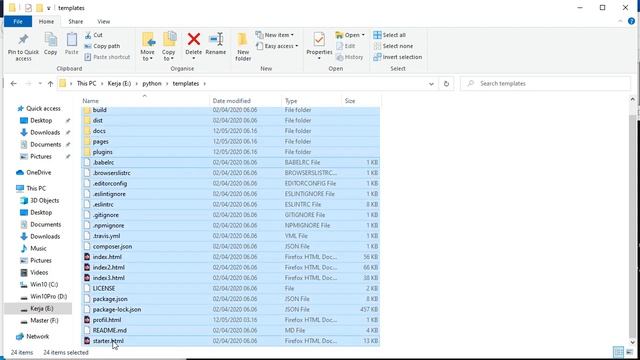The width and height of the screenshot is (640, 360).
Task: Open This PC in navigation pane
Action: (x=32, y=189)
